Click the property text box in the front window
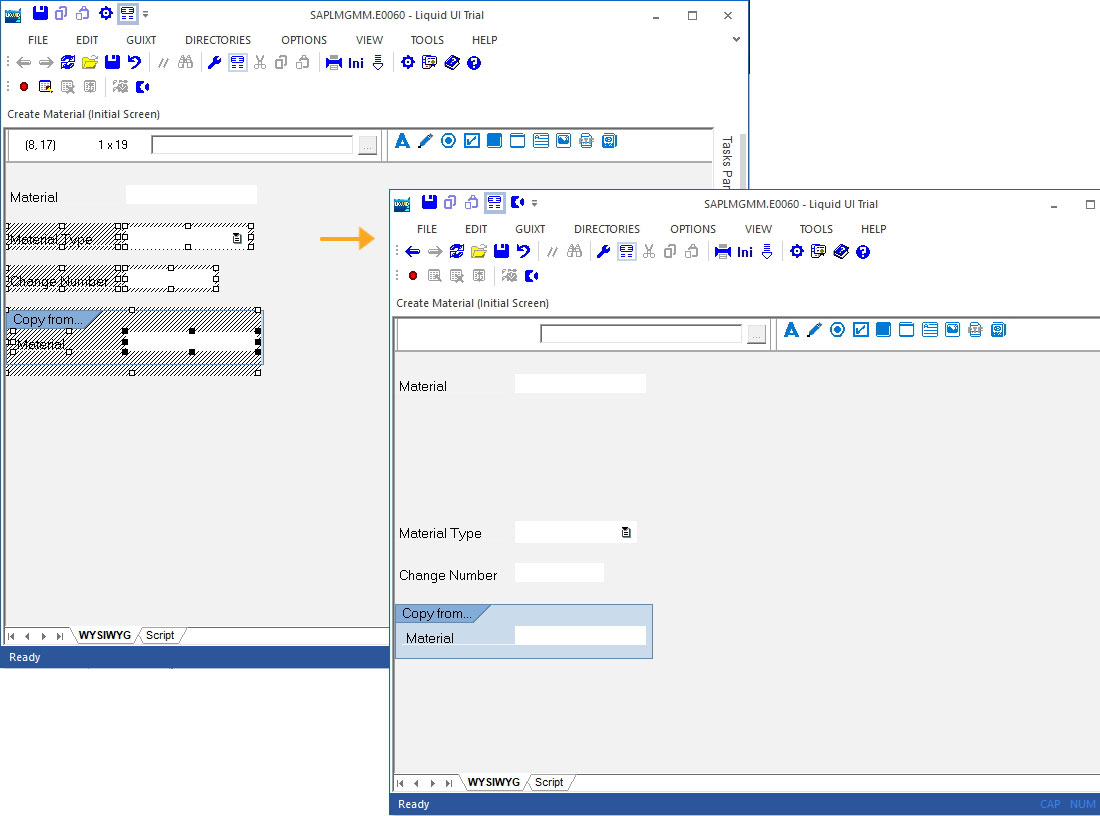 (x=641, y=334)
